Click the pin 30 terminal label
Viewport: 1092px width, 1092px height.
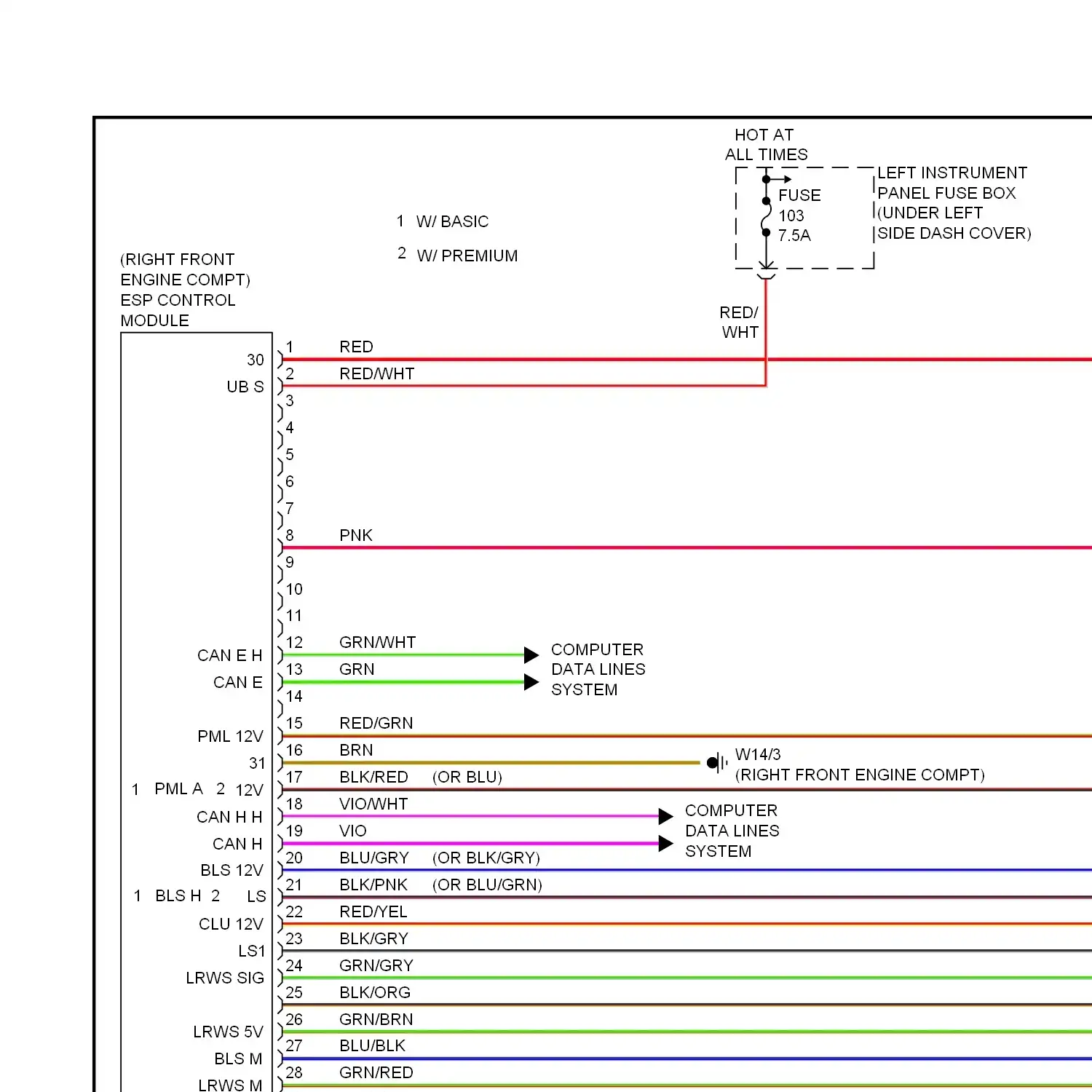point(256,360)
